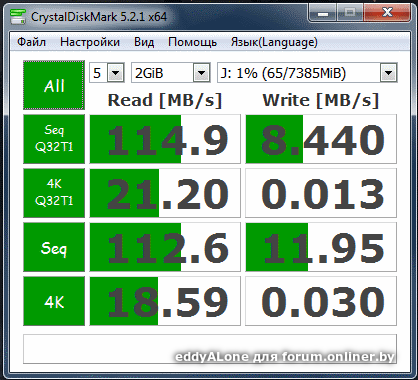Click the Seq write result bar 11.95
This screenshot has width=418, height=380.
click(x=321, y=247)
